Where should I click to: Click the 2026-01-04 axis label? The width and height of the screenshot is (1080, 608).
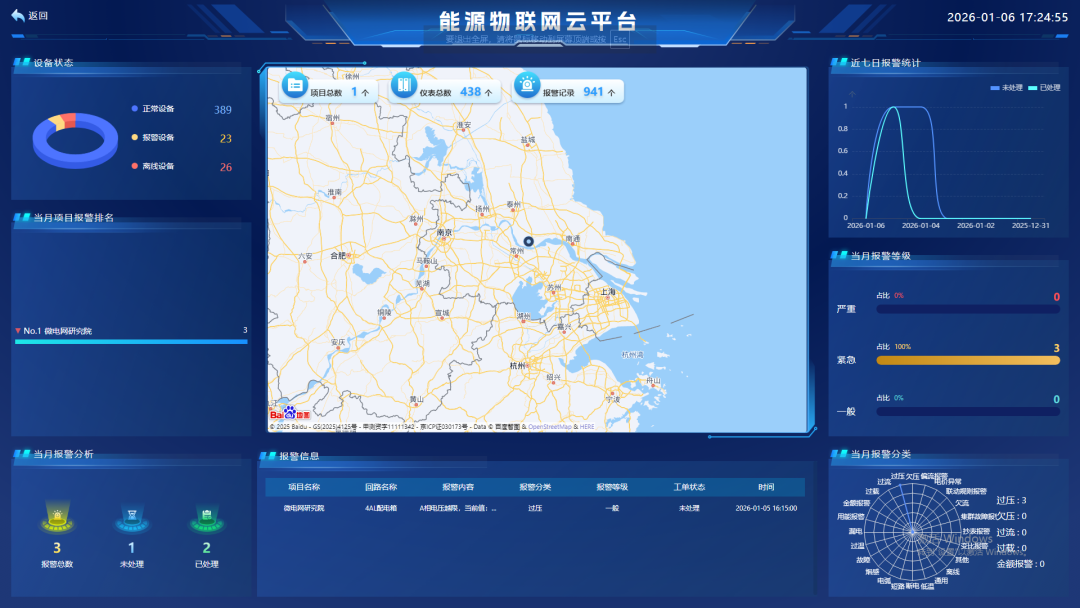pos(920,226)
